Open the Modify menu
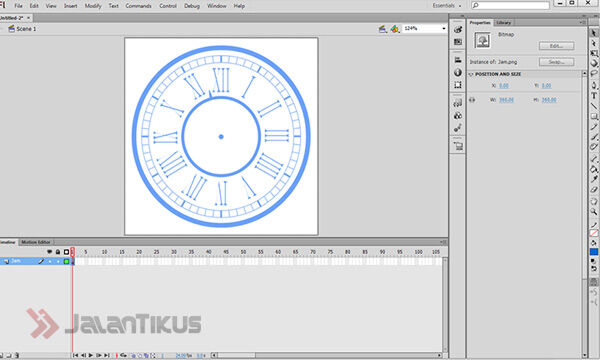This screenshot has width=600, height=360. point(93,6)
